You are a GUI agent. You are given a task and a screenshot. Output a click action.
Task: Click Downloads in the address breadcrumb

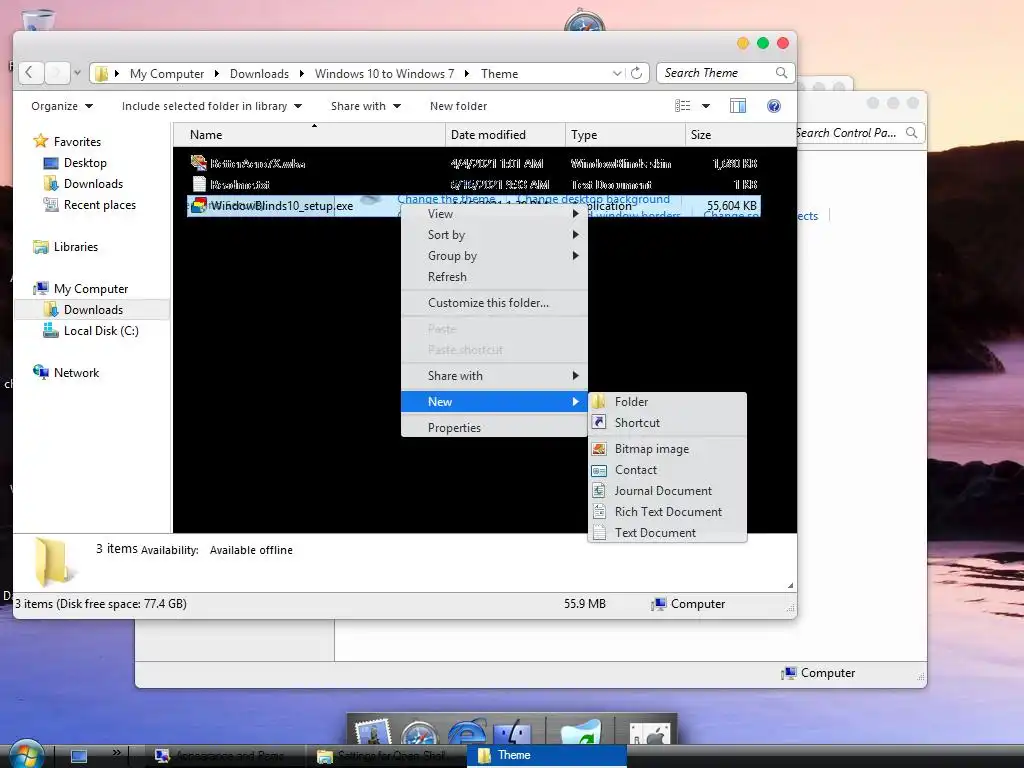tap(259, 74)
